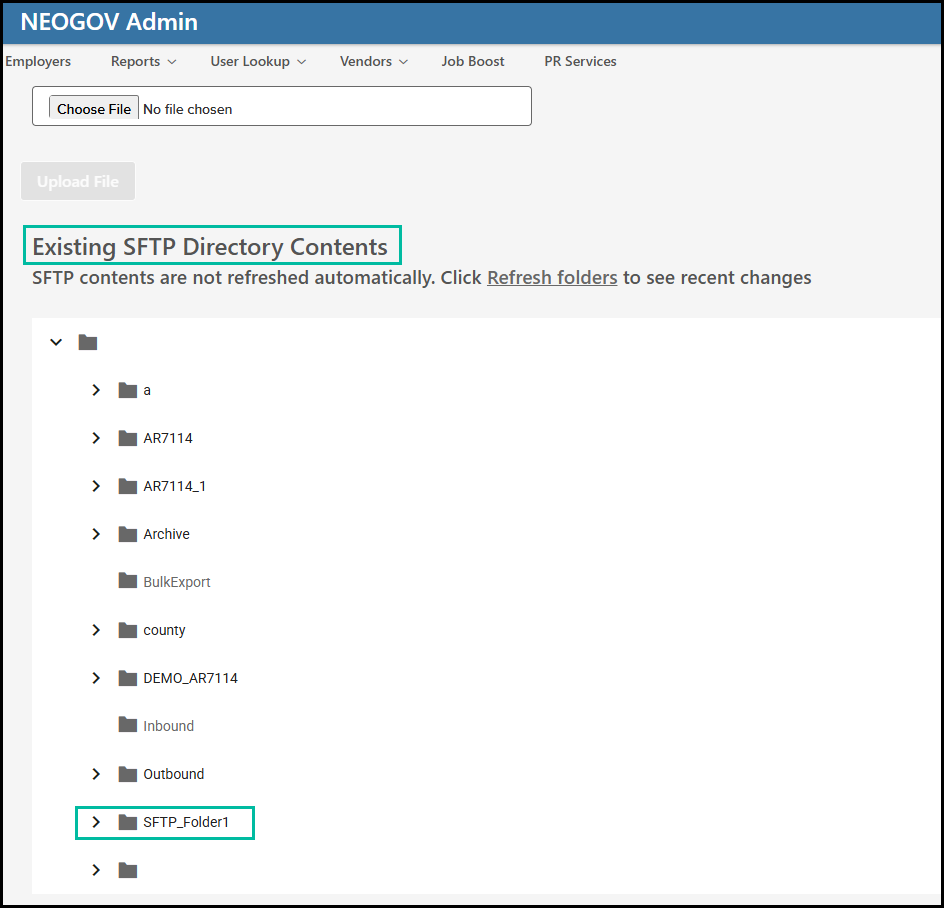Viewport: 944px width, 908px height.
Task: Select the 'AR7114' folder name
Action: tap(168, 438)
